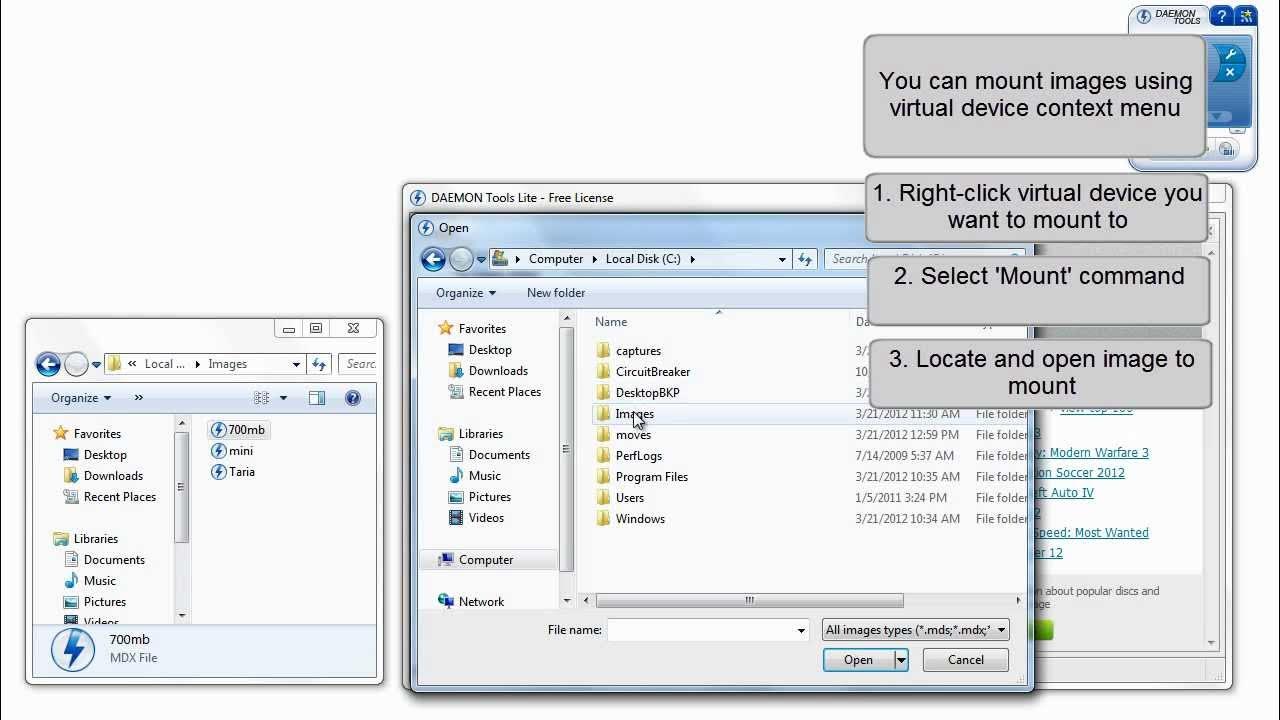This screenshot has width=1280, height=720.
Task: Open DAEMON Tools gadget help question mark
Action: [x=1220, y=16]
